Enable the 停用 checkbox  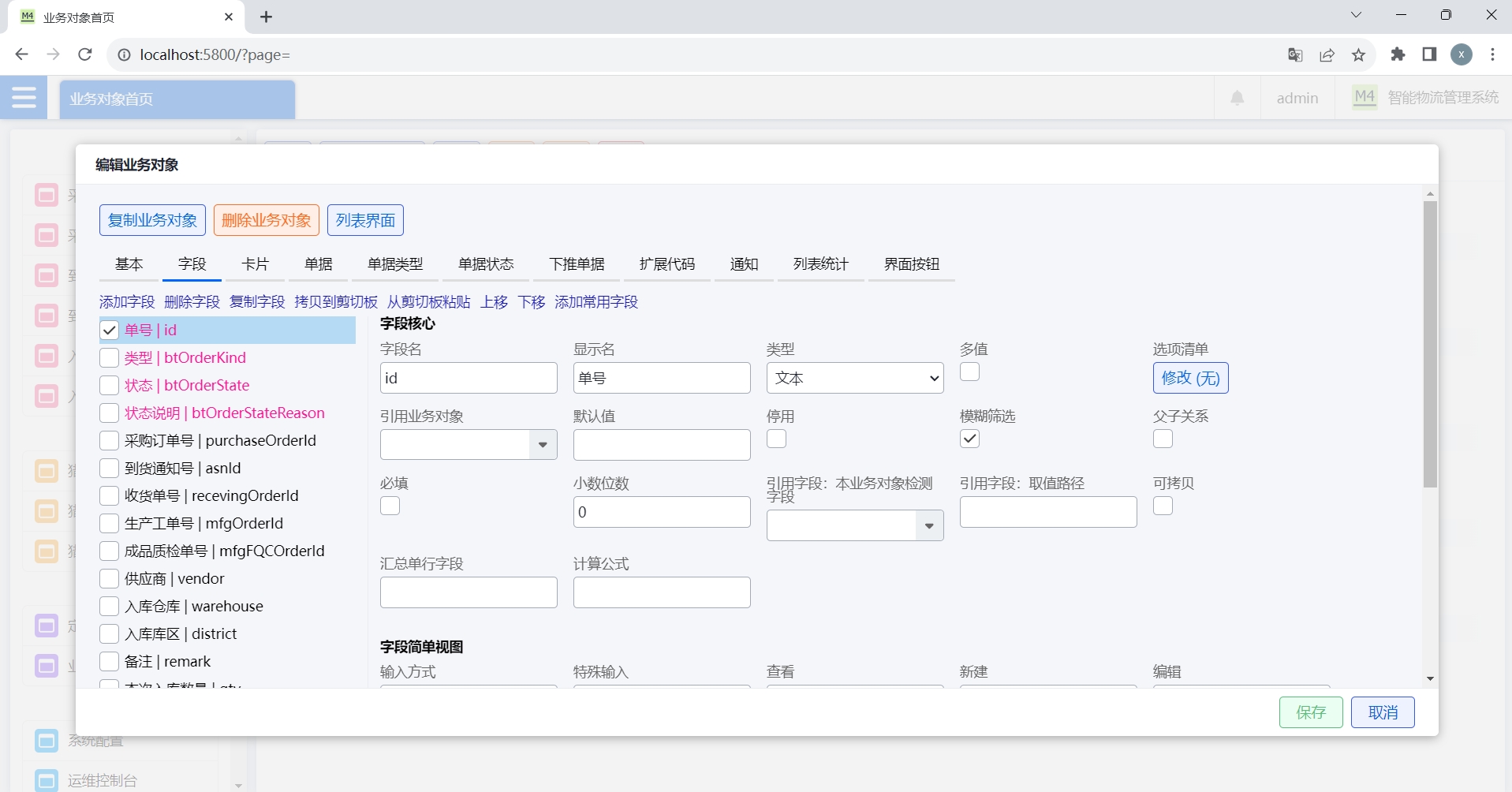pyautogui.click(x=776, y=439)
